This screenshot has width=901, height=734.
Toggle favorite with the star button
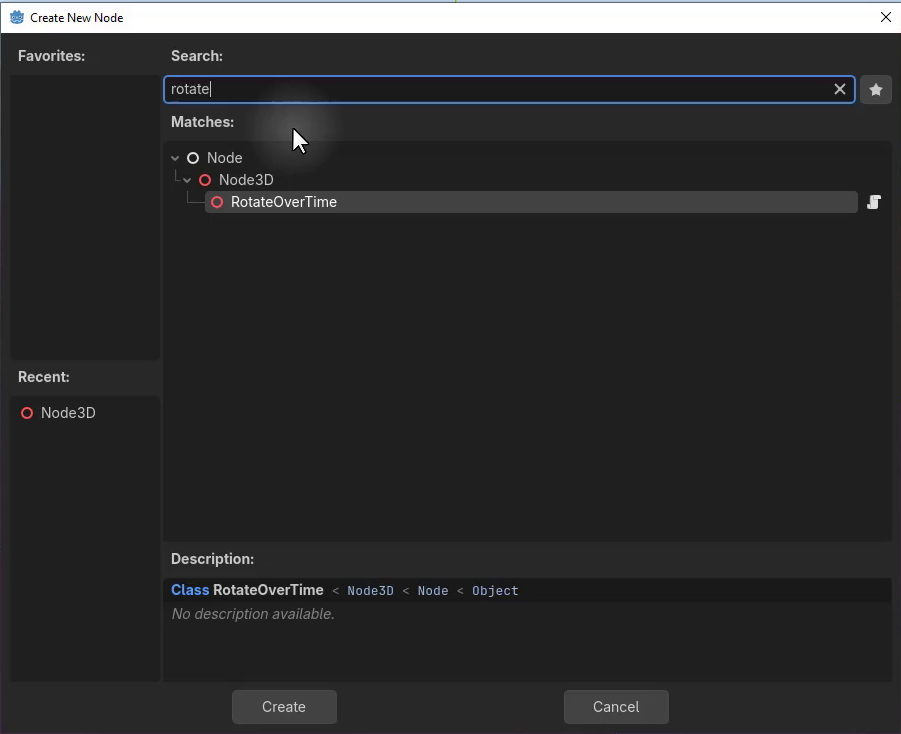pos(876,90)
